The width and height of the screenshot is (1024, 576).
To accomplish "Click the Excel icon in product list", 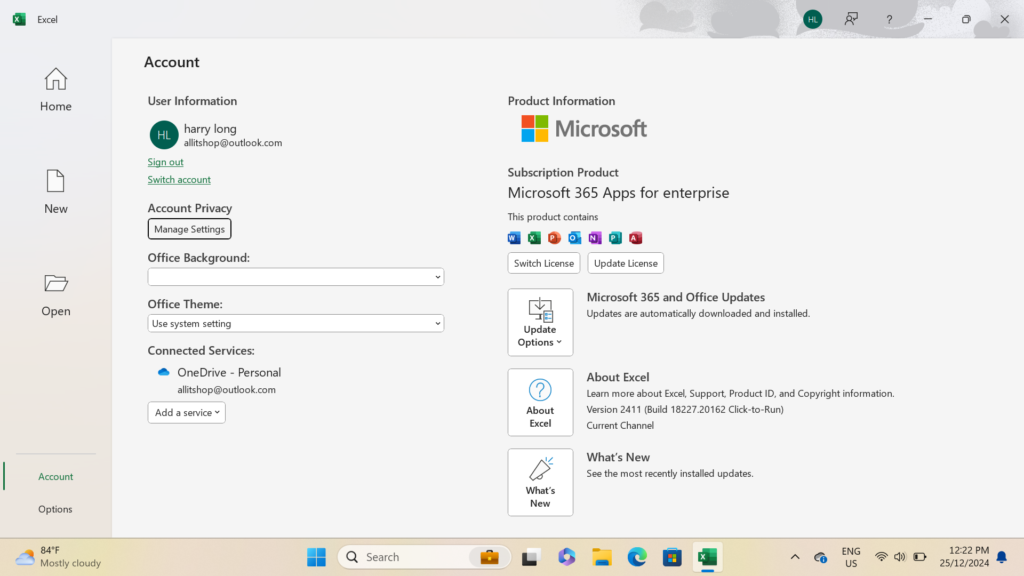I will coord(534,238).
